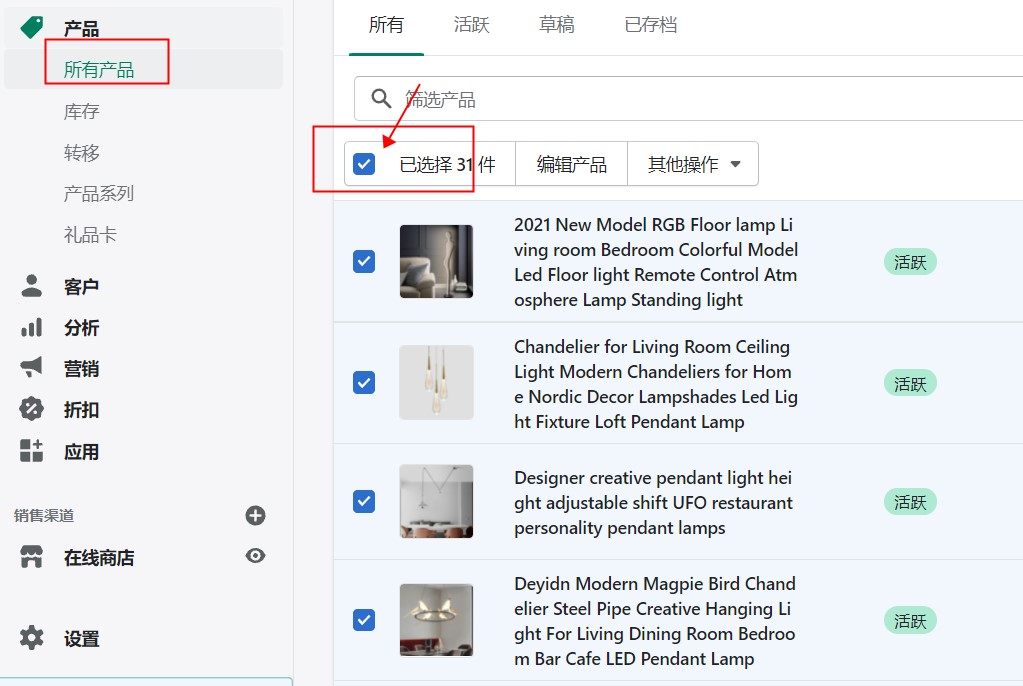Open the 产品 section in sidebar

pos(81,28)
